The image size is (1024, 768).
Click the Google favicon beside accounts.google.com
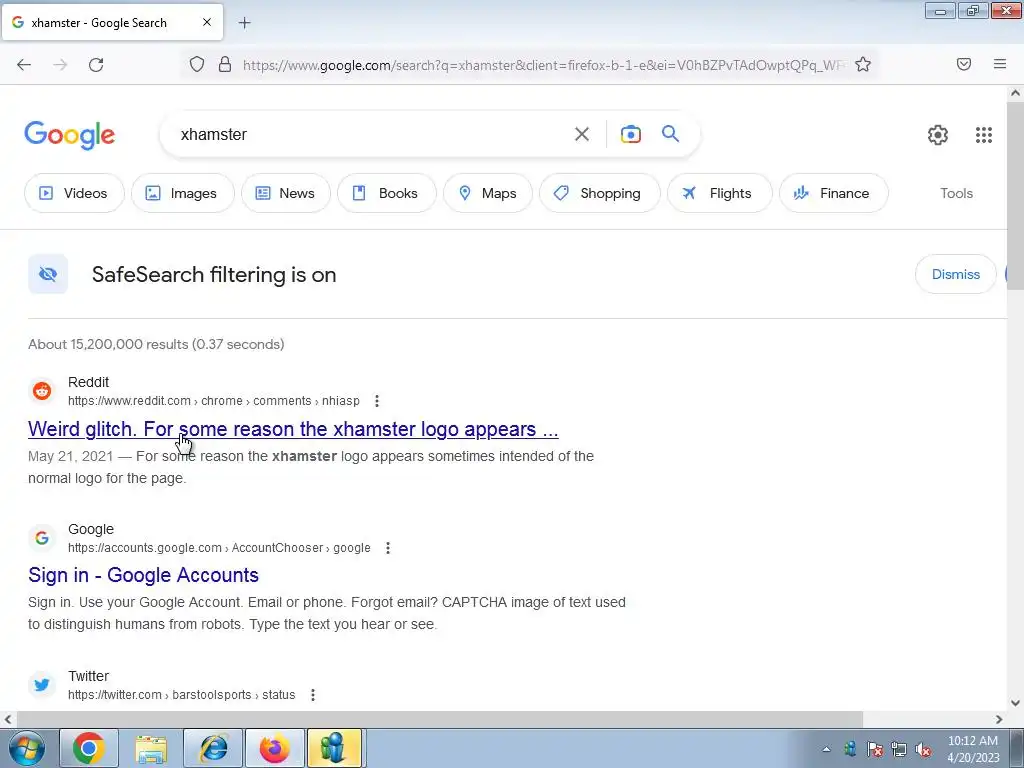[x=42, y=537]
